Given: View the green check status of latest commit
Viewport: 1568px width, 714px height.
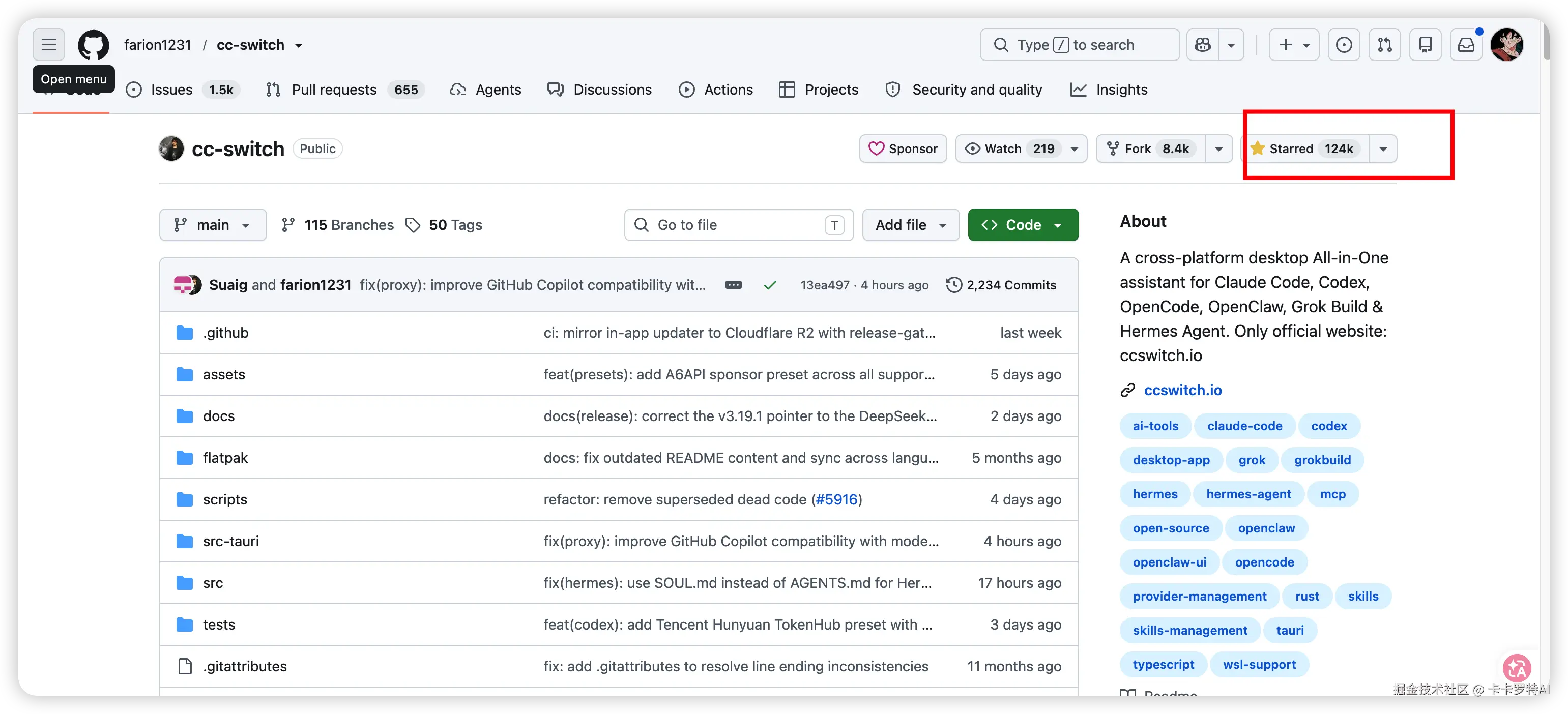Looking at the screenshot, I should point(770,285).
